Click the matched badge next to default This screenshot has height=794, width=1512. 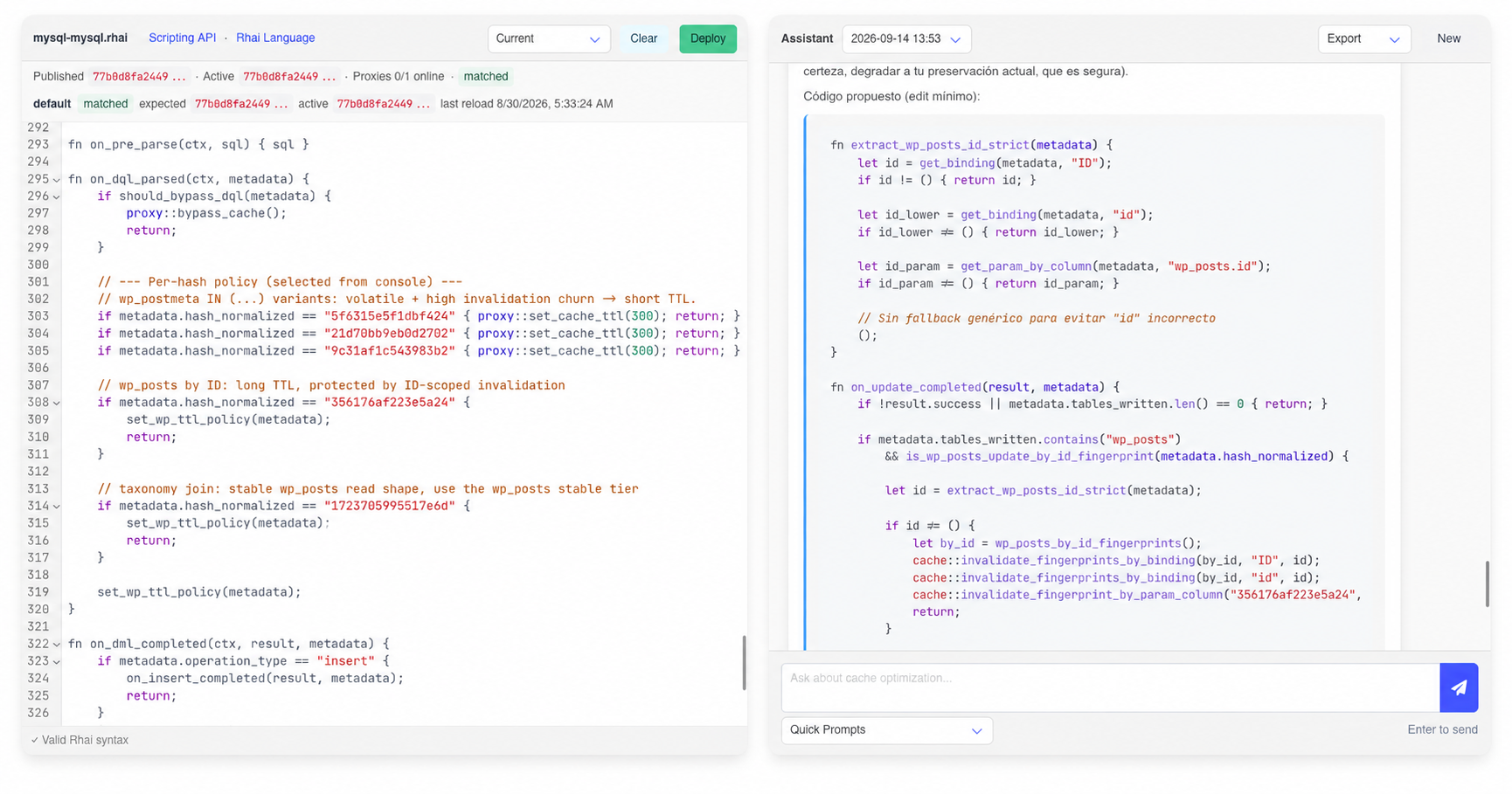[x=106, y=104]
